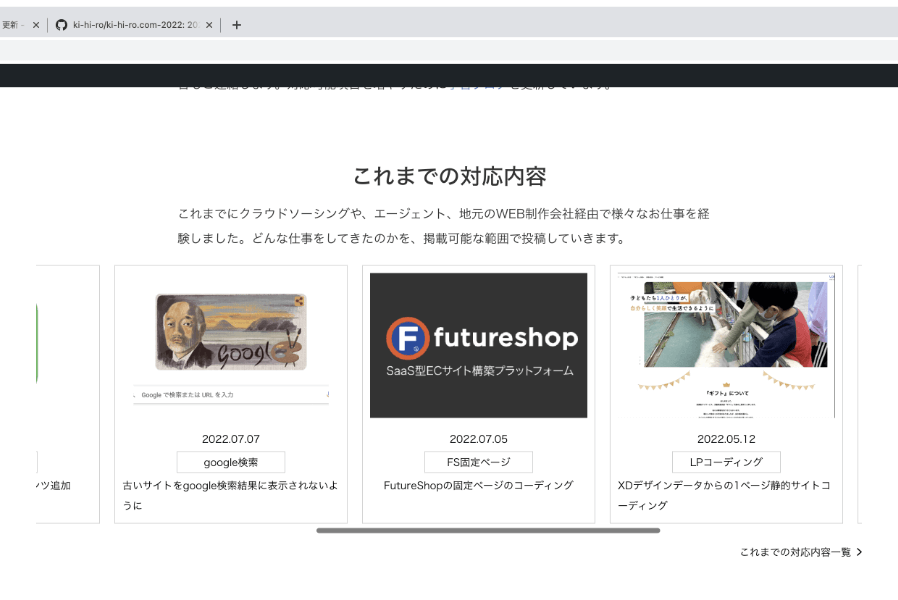Switch to the ki-hi-ro/ki-hi-ro.com-2022 tab
This screenshot has height=600, width=898.
tap(135, 25)
